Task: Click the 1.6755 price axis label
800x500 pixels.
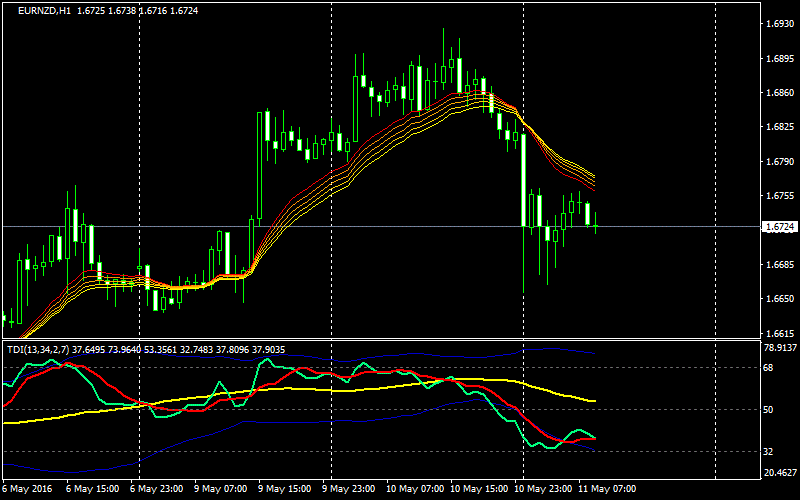Action: 780,195
